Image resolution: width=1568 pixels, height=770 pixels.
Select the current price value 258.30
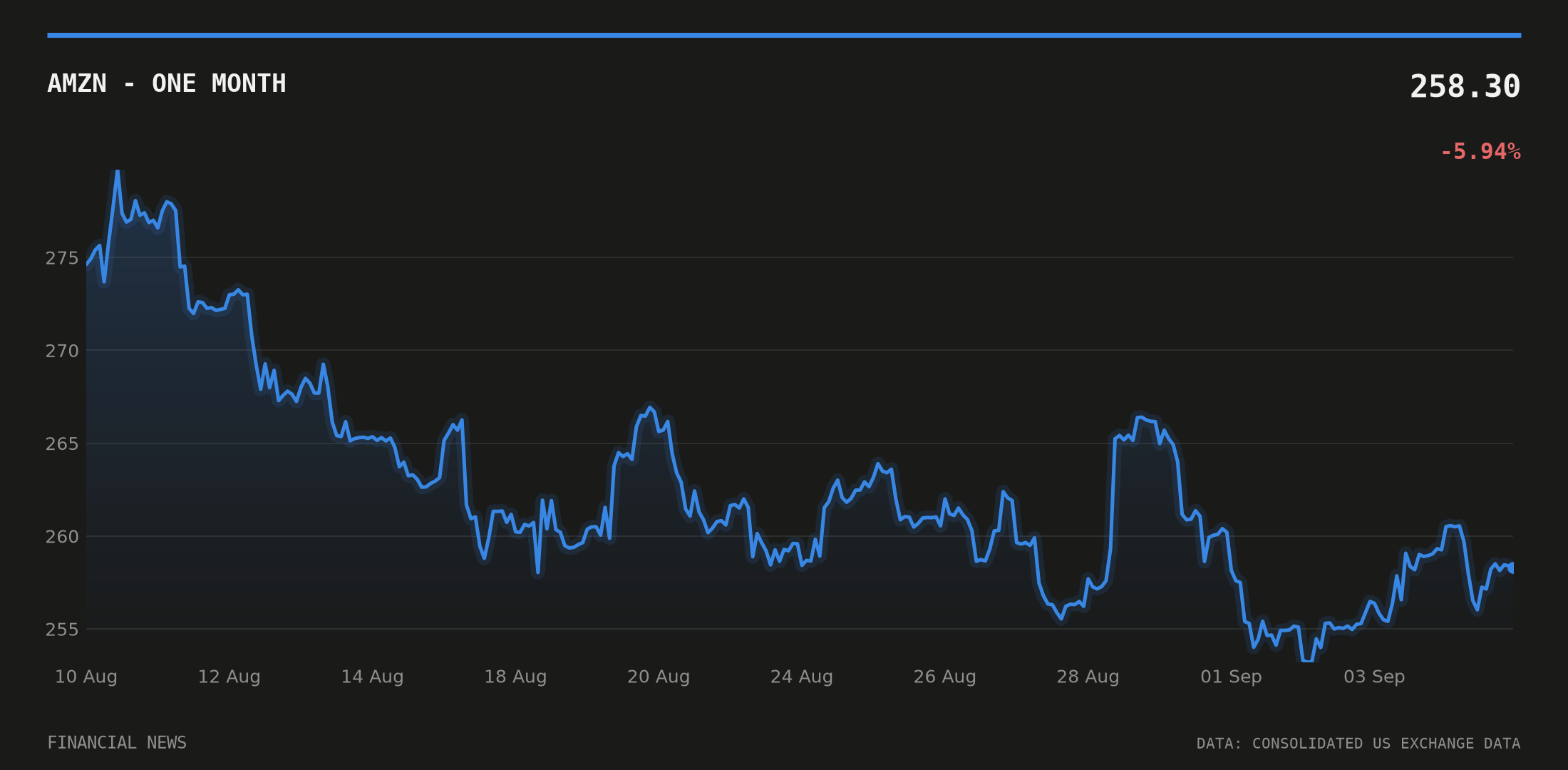coord(1465,86)
